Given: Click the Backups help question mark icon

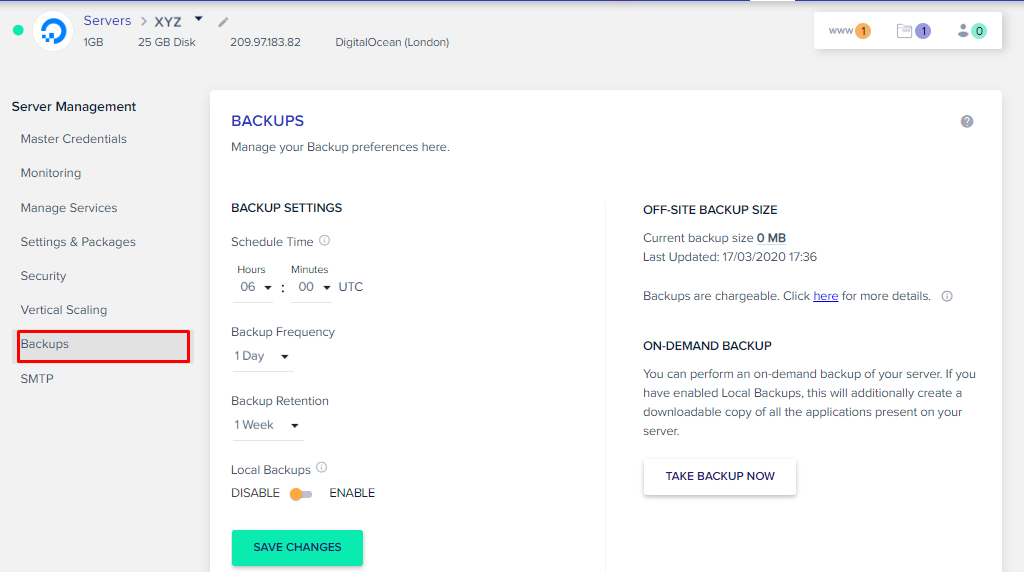Looking at the screenshot, I should [967, 121].
